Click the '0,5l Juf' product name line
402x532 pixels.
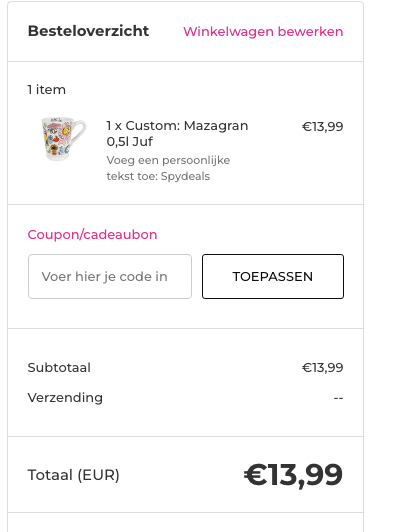(130, 142)
